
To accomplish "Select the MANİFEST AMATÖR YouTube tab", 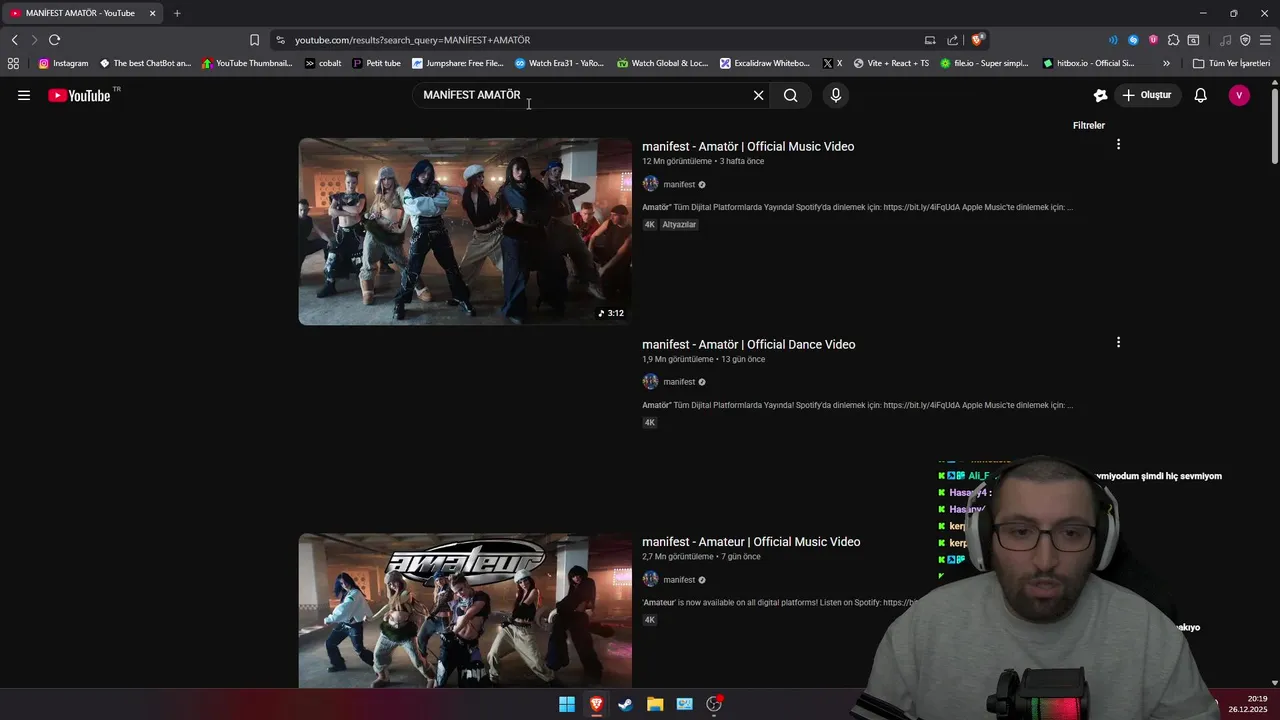I will click(80, 13).
